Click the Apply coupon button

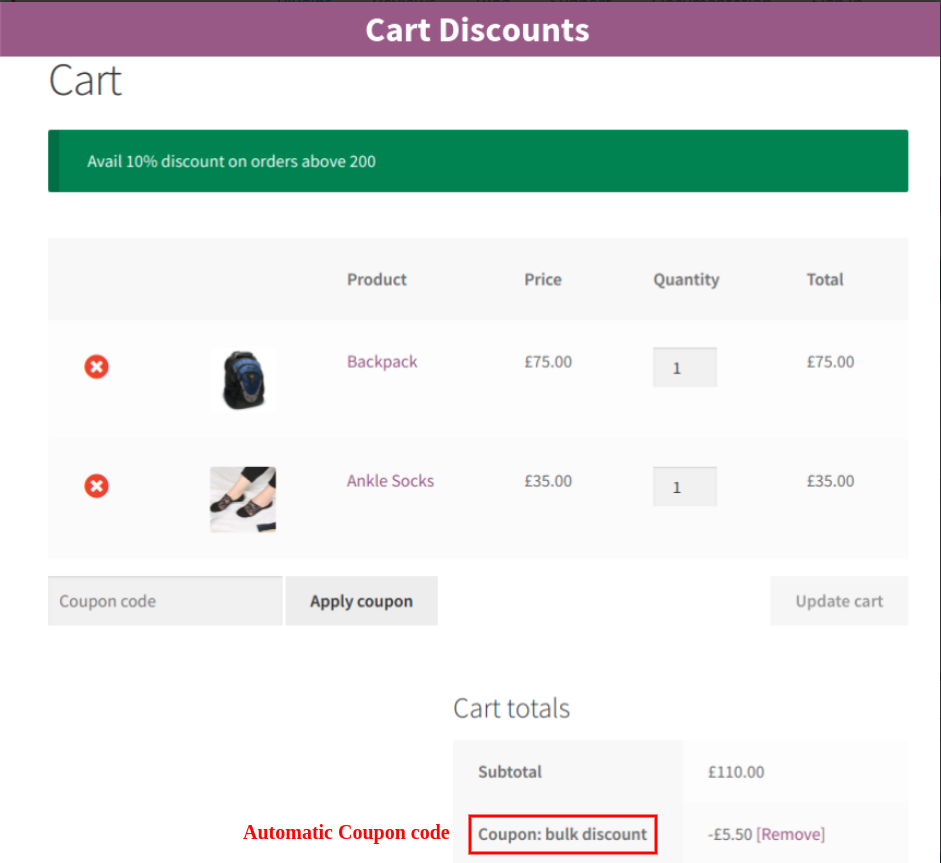[x=361, y=601]
